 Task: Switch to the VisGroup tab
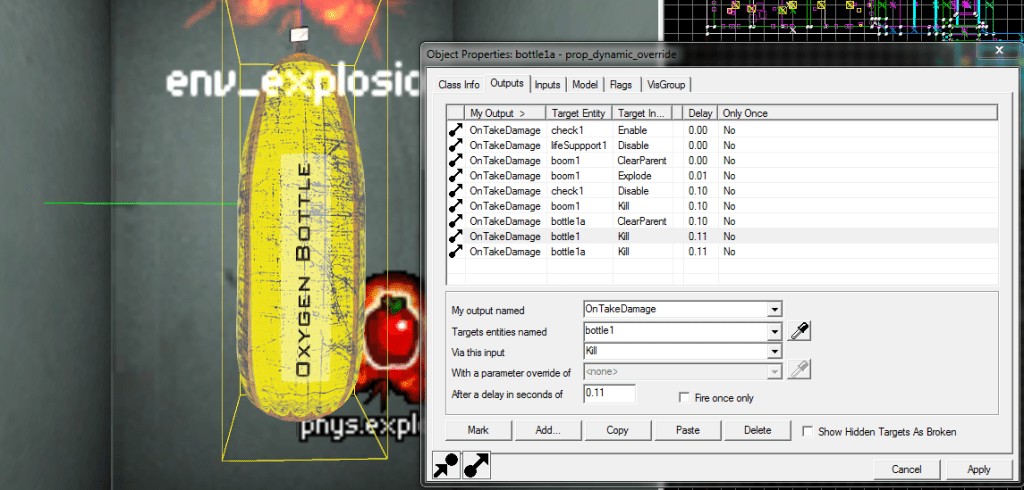pos(666,84)
